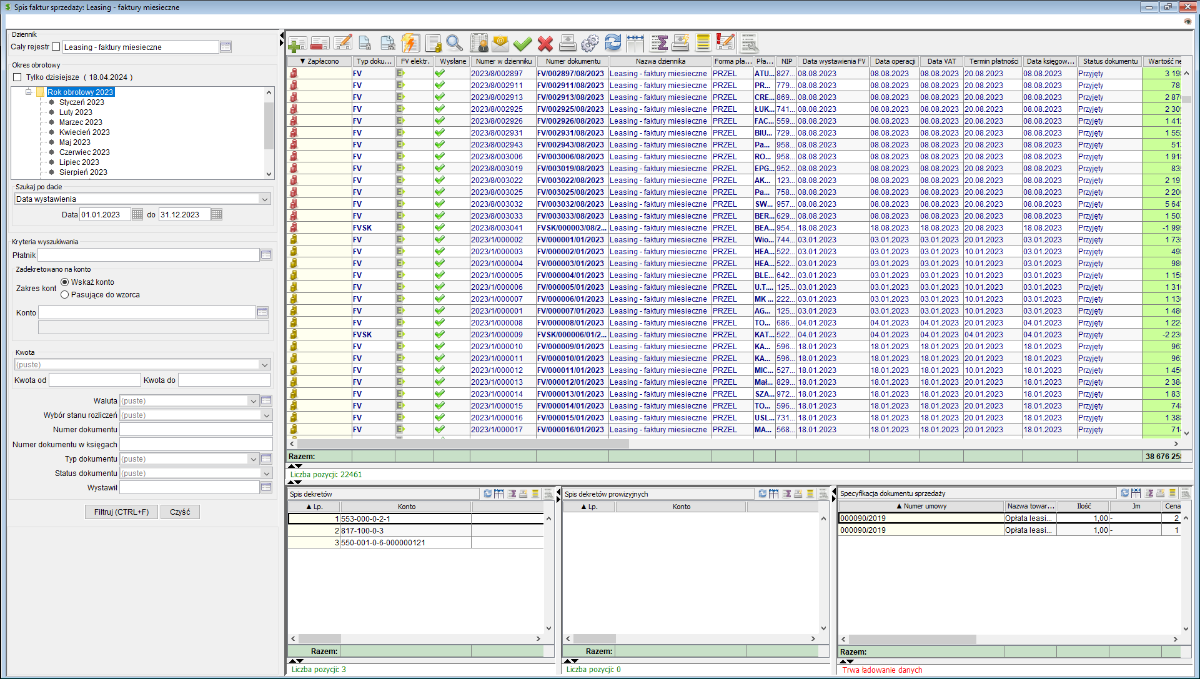Viewport: 1200px width, 679px height.
Task: Enable the 'Cały rejestr' checkbox
Action: (56, 47)
